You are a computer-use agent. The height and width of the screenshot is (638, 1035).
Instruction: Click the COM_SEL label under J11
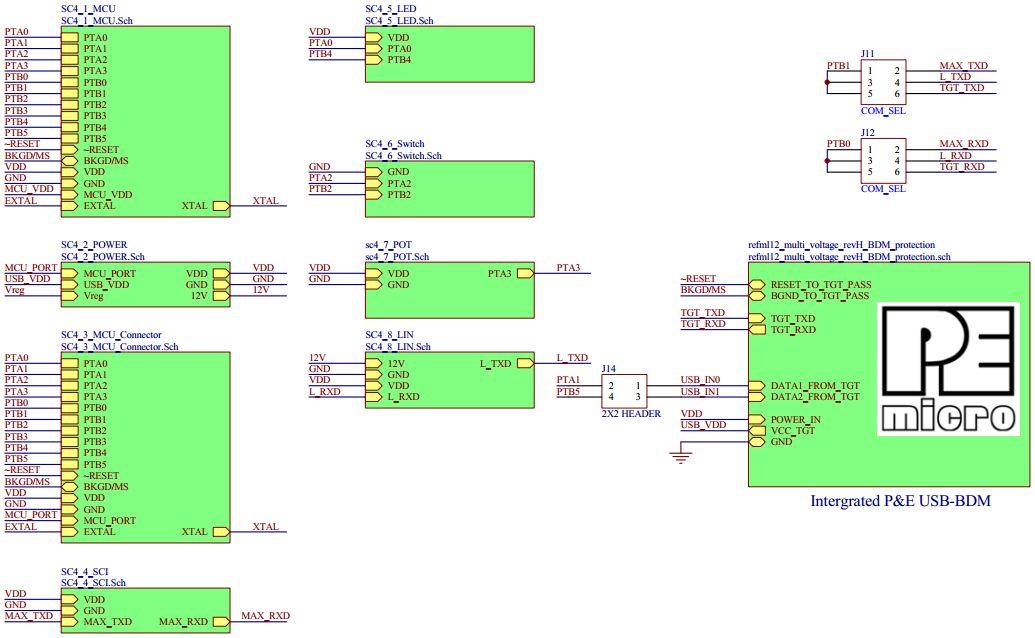pos(883,111)
